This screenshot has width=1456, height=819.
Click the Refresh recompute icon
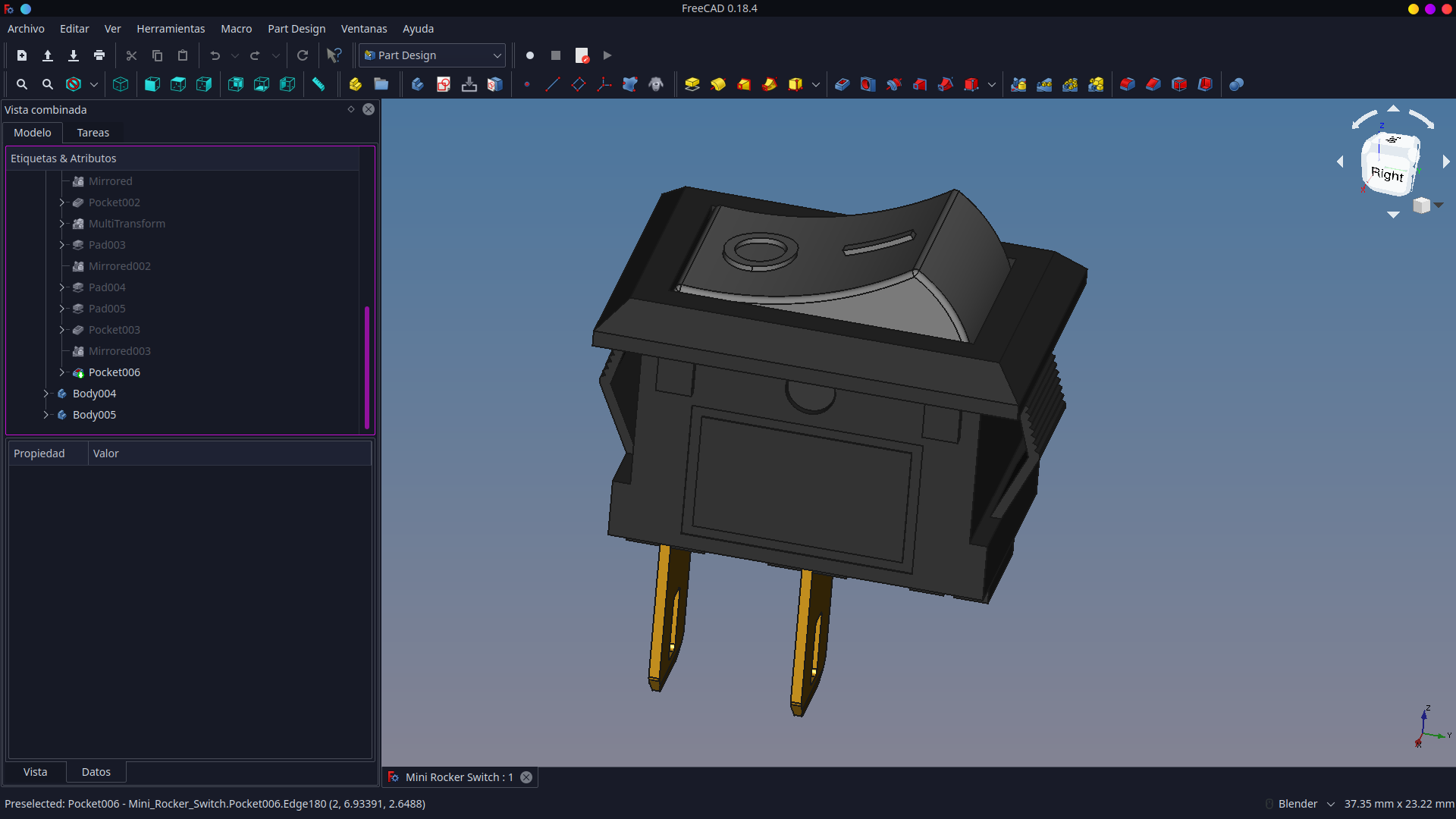click(303, 55)
